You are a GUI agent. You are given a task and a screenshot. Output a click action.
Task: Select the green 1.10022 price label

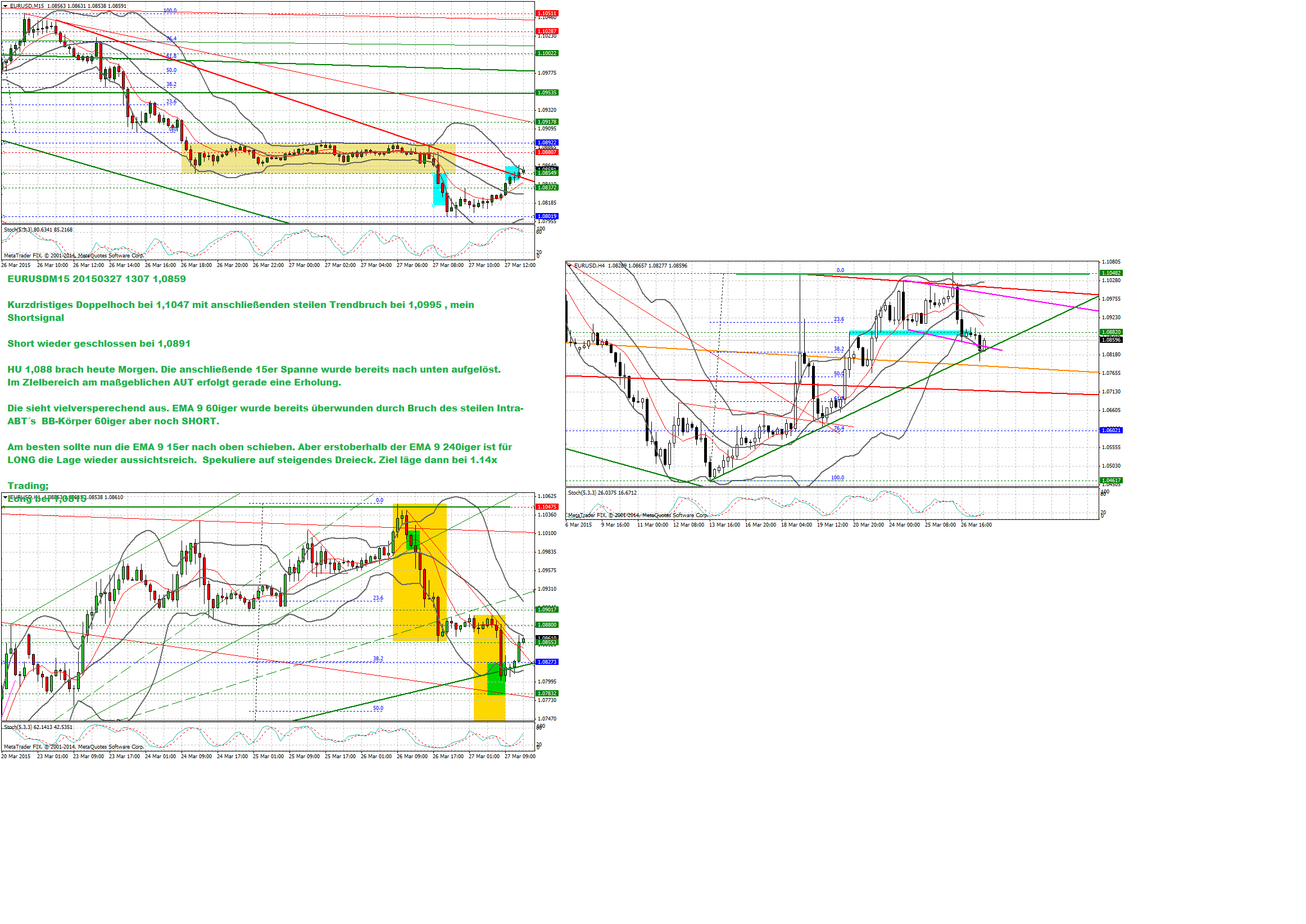point(547,53)
